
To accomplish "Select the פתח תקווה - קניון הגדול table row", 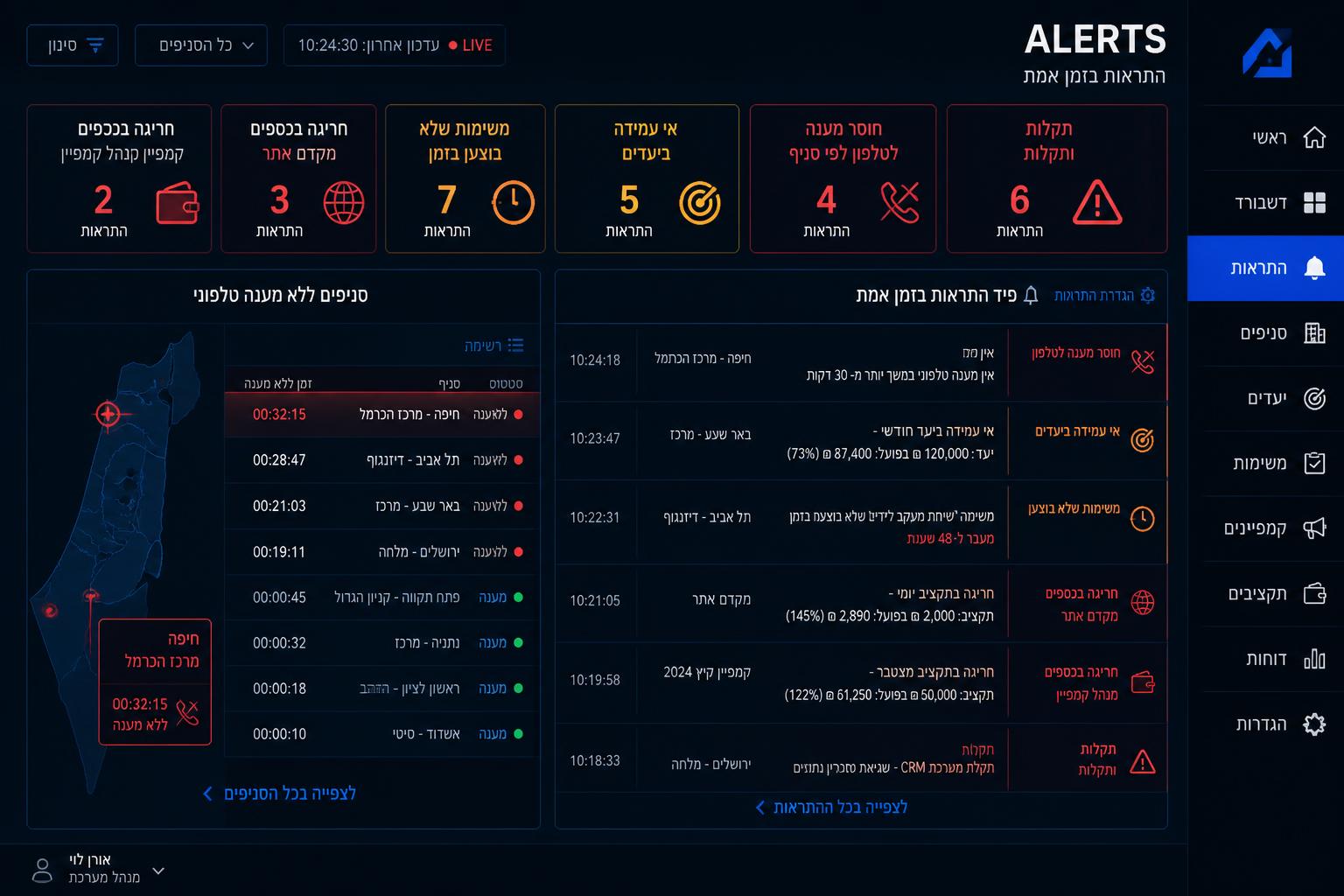I will (x=382, y=598).
